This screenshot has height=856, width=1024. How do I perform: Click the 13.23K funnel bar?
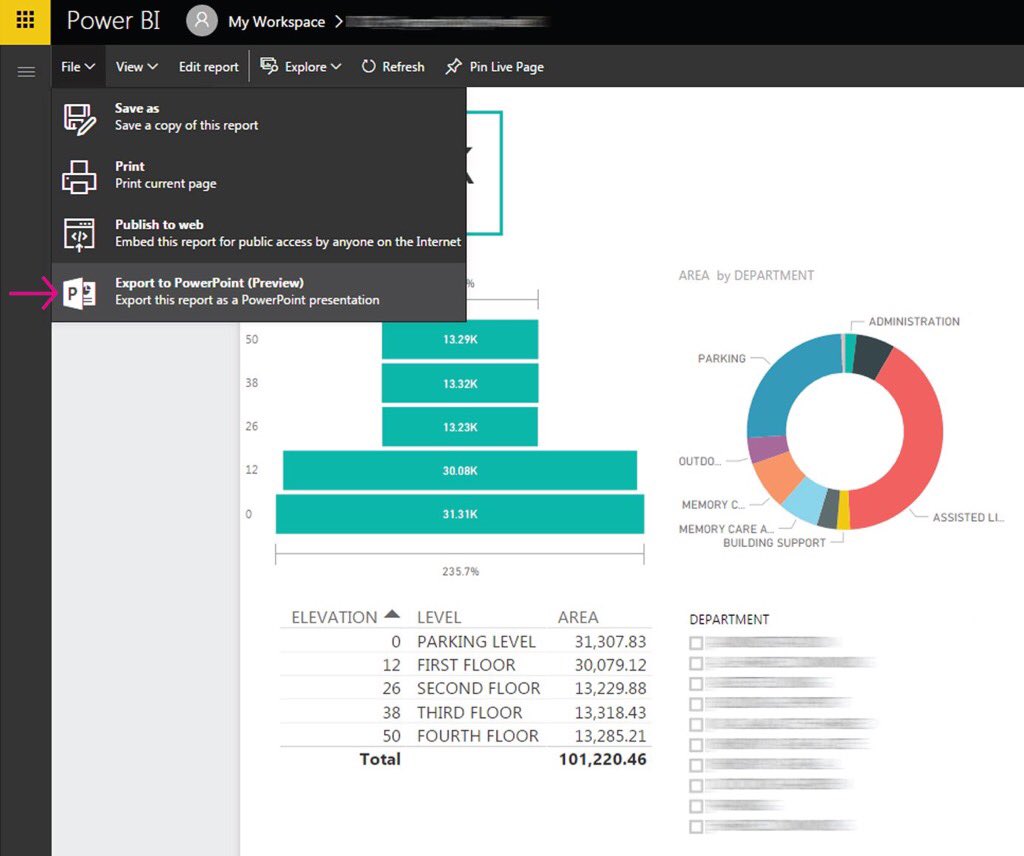(x=460, y=427)
